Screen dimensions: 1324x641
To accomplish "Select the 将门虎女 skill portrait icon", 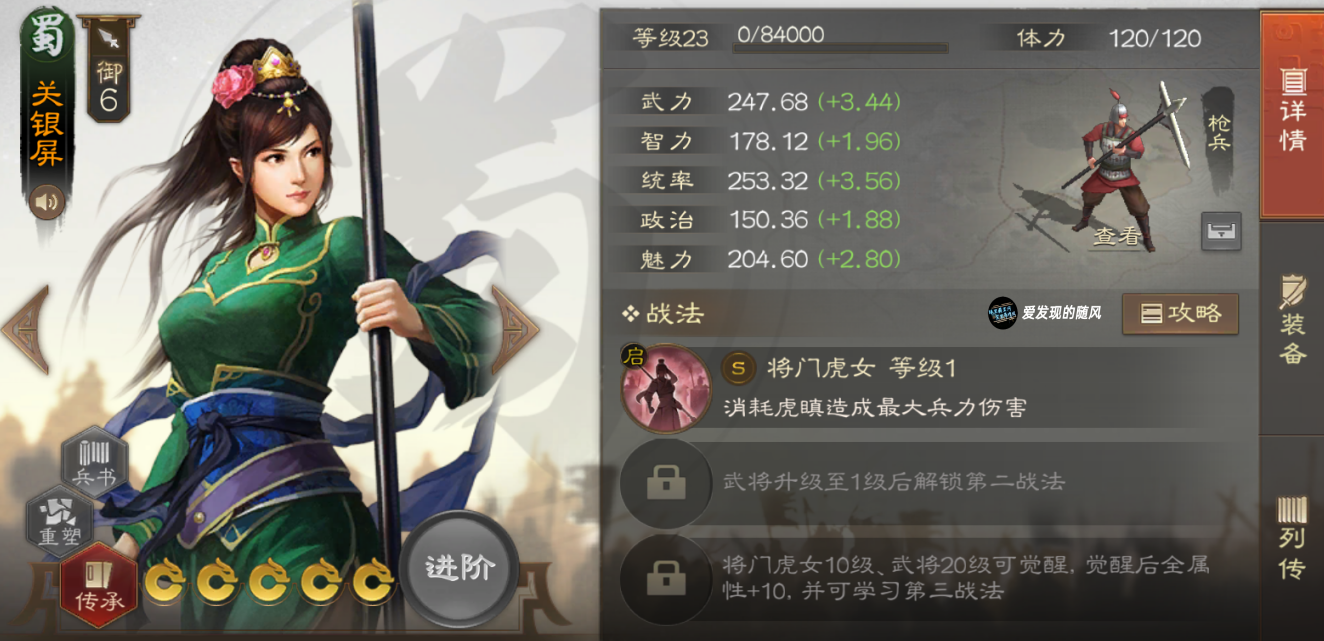I will coord(666,387).
